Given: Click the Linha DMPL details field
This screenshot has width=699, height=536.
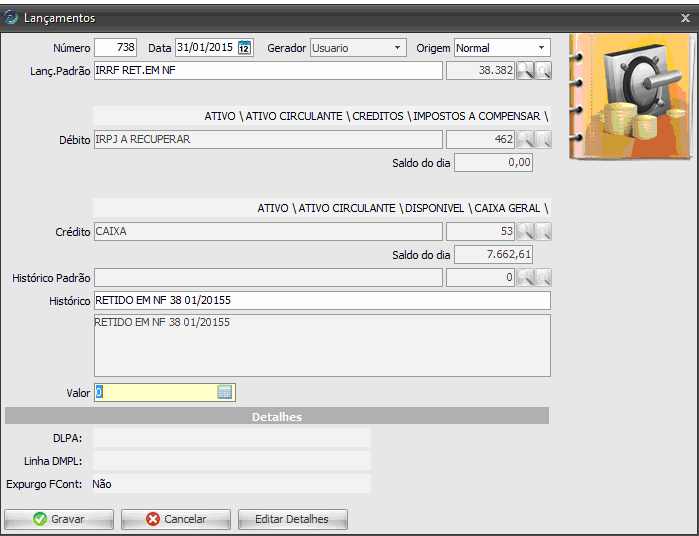Looking at the screenshot, I should click(x=232, y=461).
